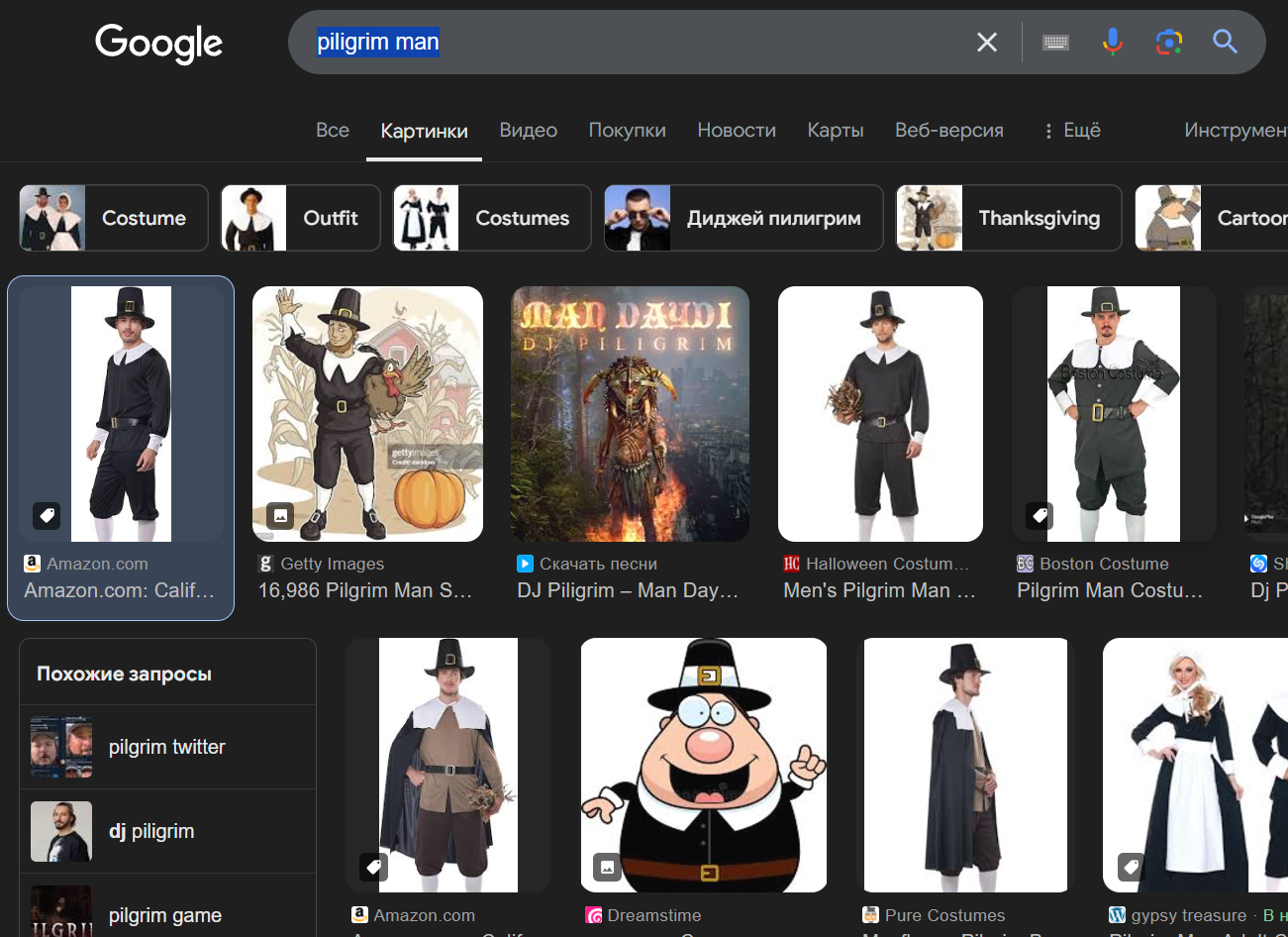Viewport: 1288px width, 937px height.
Task: Open the Halloween Costumes men's pilgrim image
Action: pyautogui.click(x=880, y=414)
